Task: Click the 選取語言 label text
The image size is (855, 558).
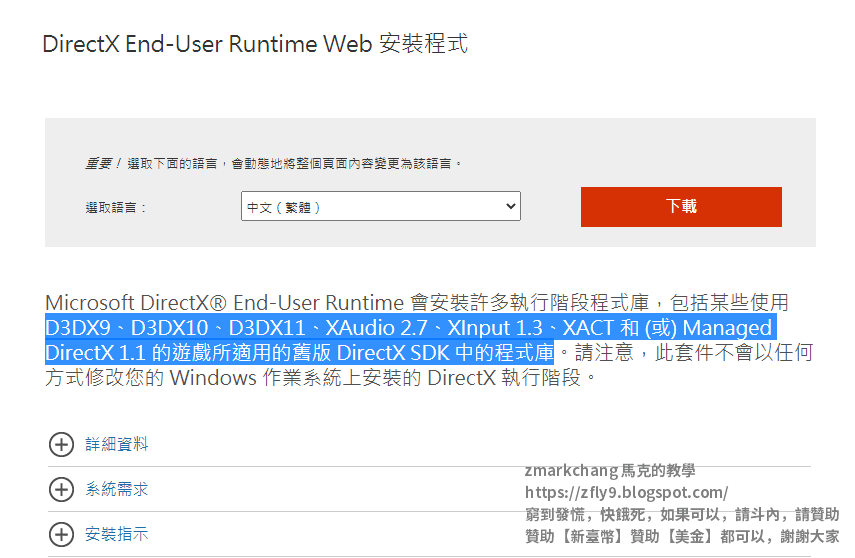Action: [116, 207]
